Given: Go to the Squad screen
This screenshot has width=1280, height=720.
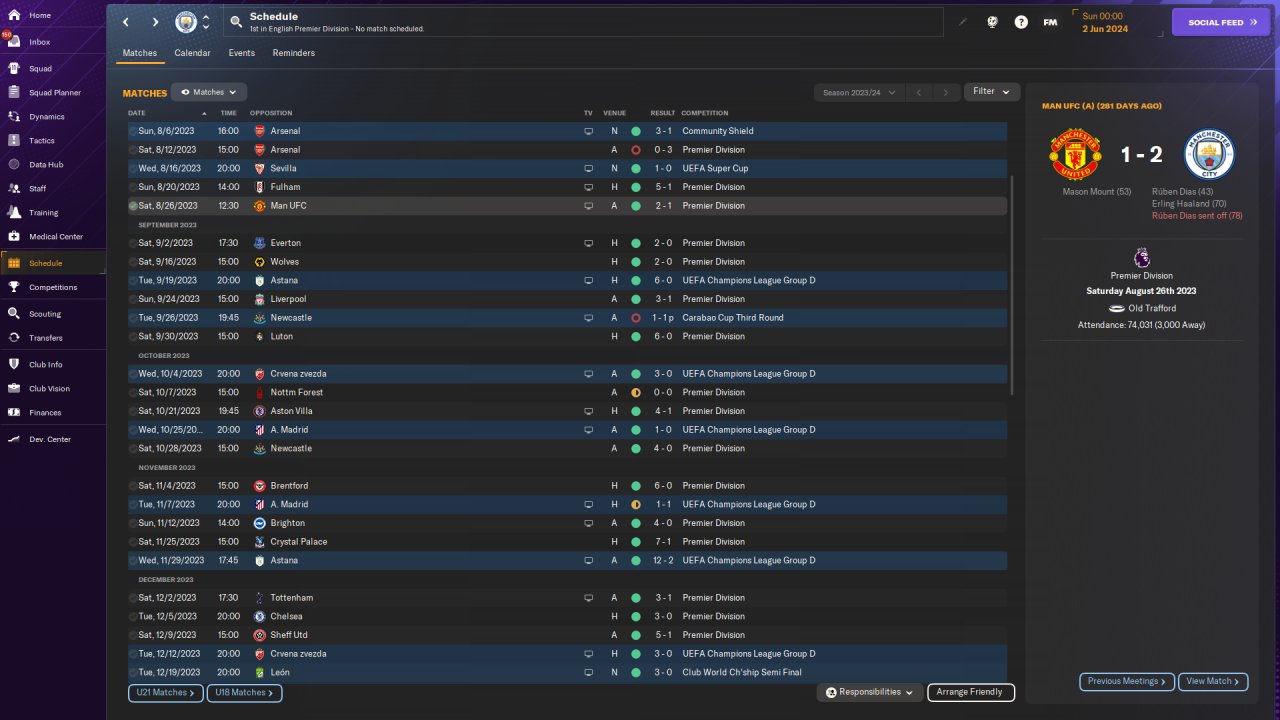Looking at the screenshot, I should tap(40, 69).
